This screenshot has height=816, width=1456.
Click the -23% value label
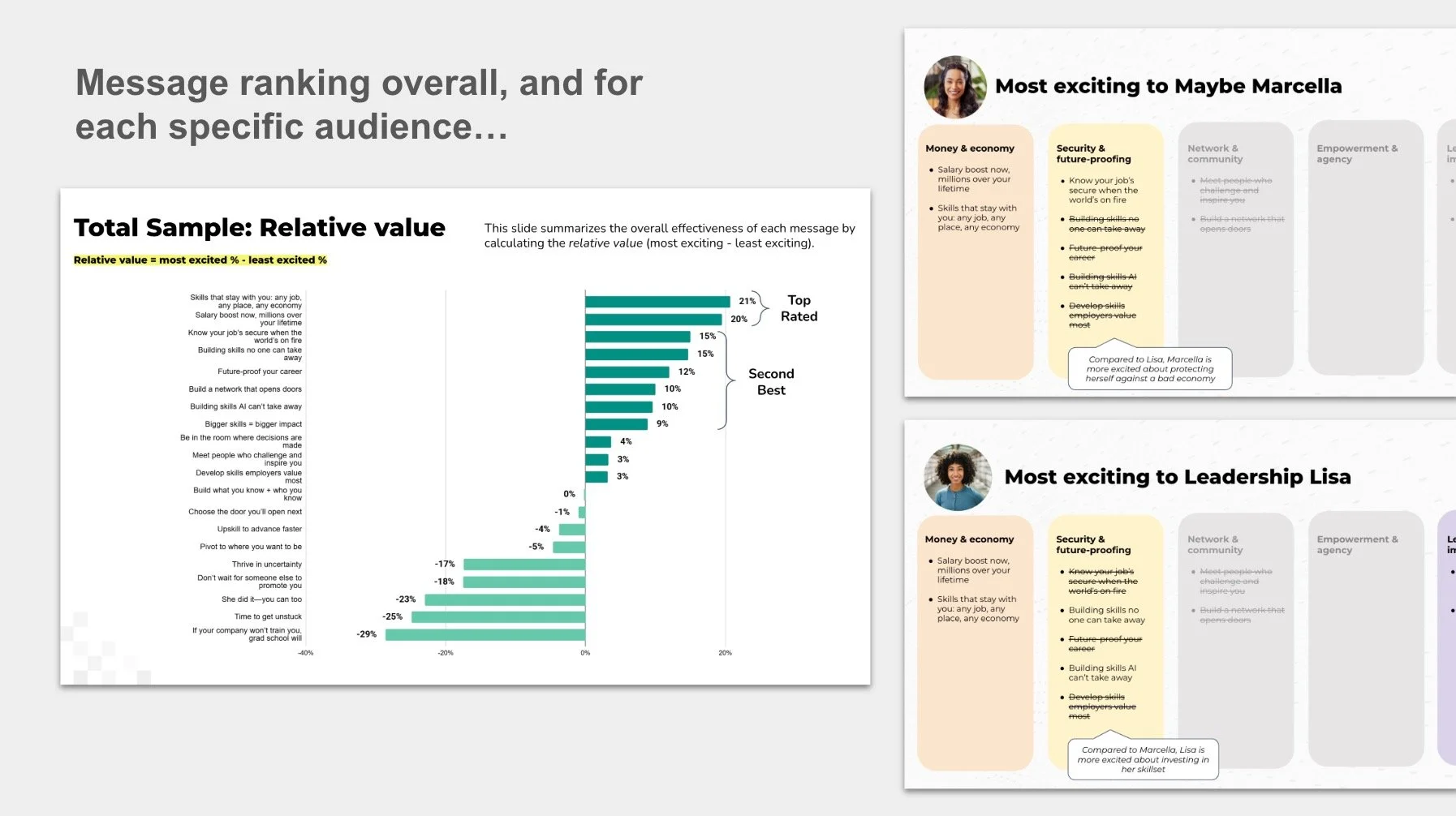tap(406, 599)
